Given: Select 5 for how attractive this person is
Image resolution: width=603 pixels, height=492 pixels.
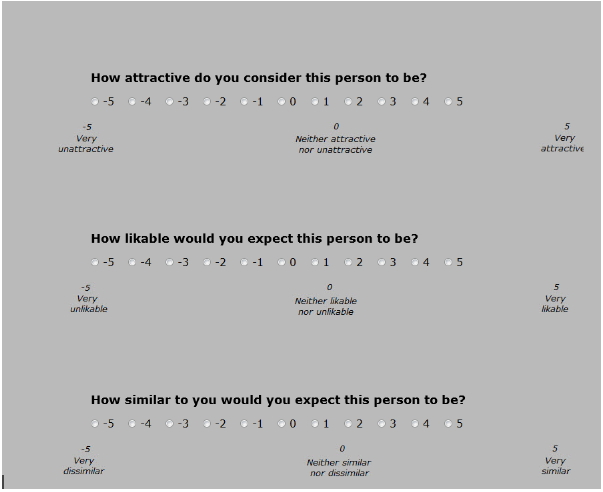Looking at the screenshot, I should [x=448, y=102].
